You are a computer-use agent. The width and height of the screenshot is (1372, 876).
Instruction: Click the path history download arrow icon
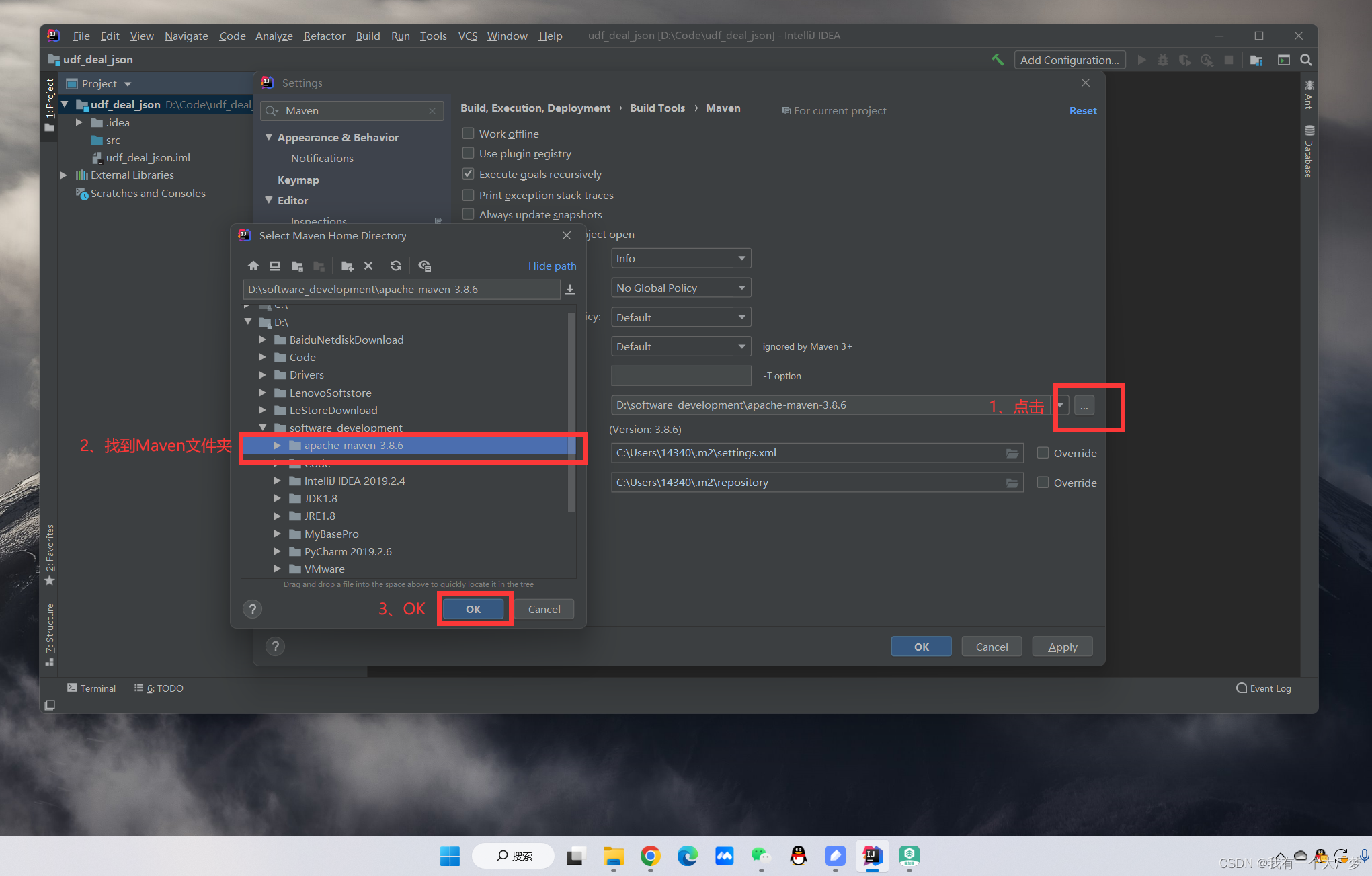click(x=570, y=290)
